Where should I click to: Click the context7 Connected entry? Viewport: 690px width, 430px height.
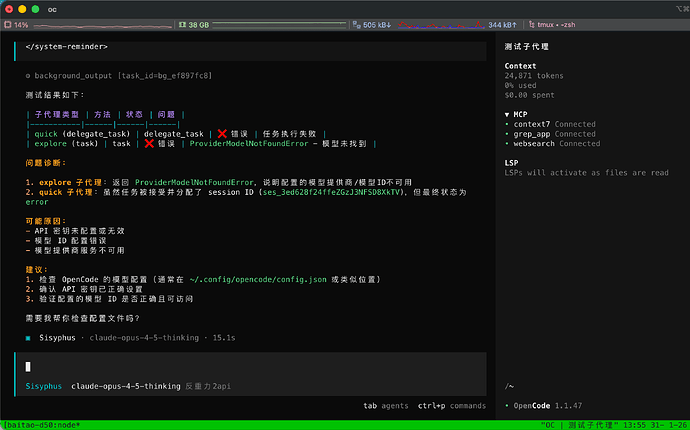click(x=554, y=125)
